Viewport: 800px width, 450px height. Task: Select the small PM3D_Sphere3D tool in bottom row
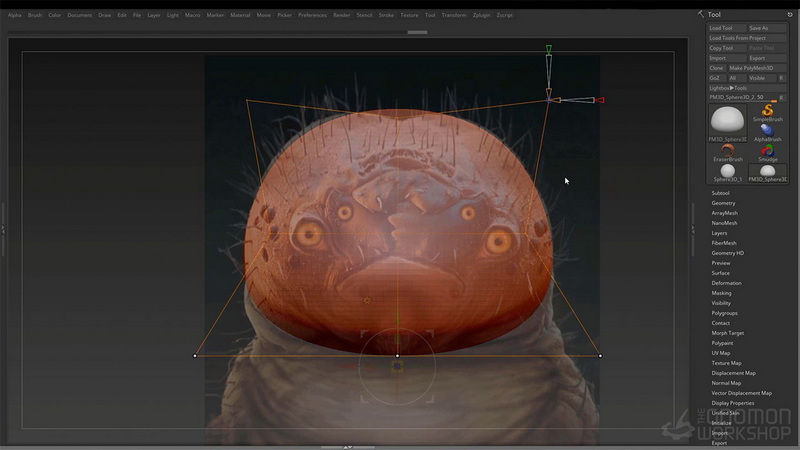pyautogui.click(x=767, y=173)
